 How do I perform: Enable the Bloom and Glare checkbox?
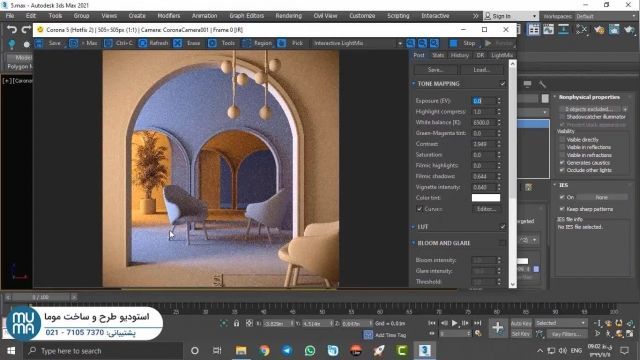point(502,243)
